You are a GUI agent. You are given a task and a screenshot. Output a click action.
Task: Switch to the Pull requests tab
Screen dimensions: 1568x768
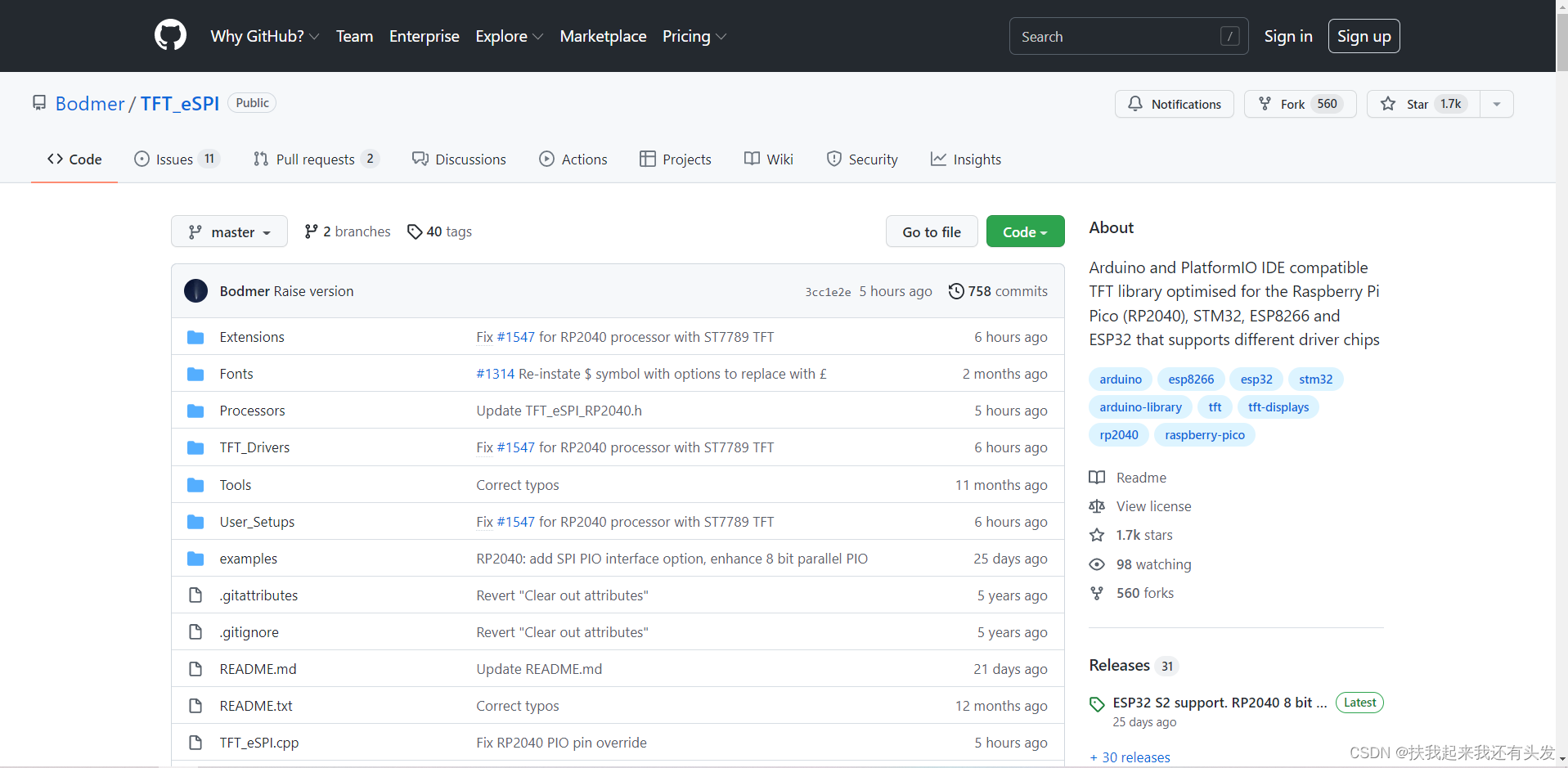317,159
